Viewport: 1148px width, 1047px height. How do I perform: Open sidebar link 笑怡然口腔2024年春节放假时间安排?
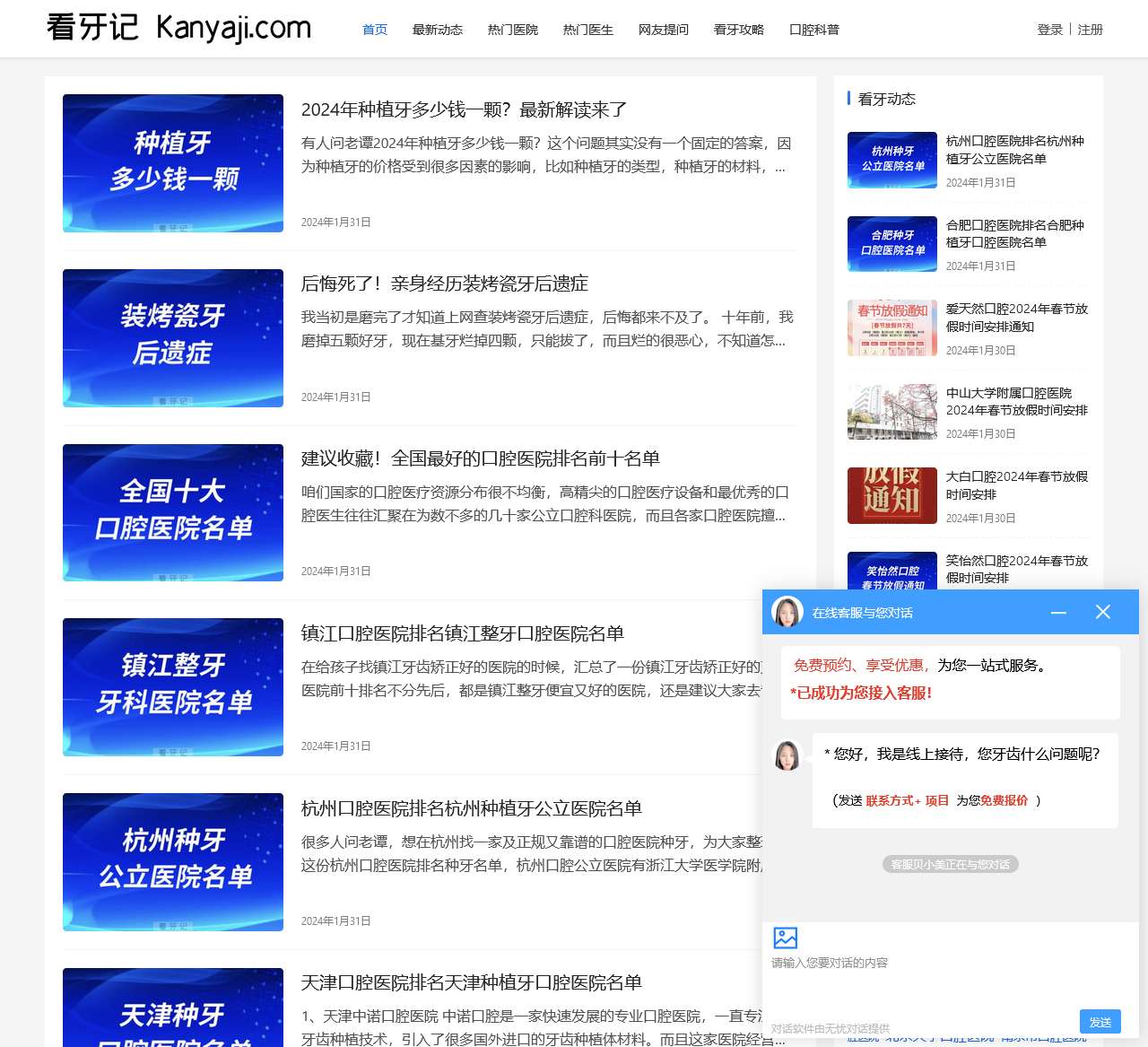click(x=1017, y=569)
